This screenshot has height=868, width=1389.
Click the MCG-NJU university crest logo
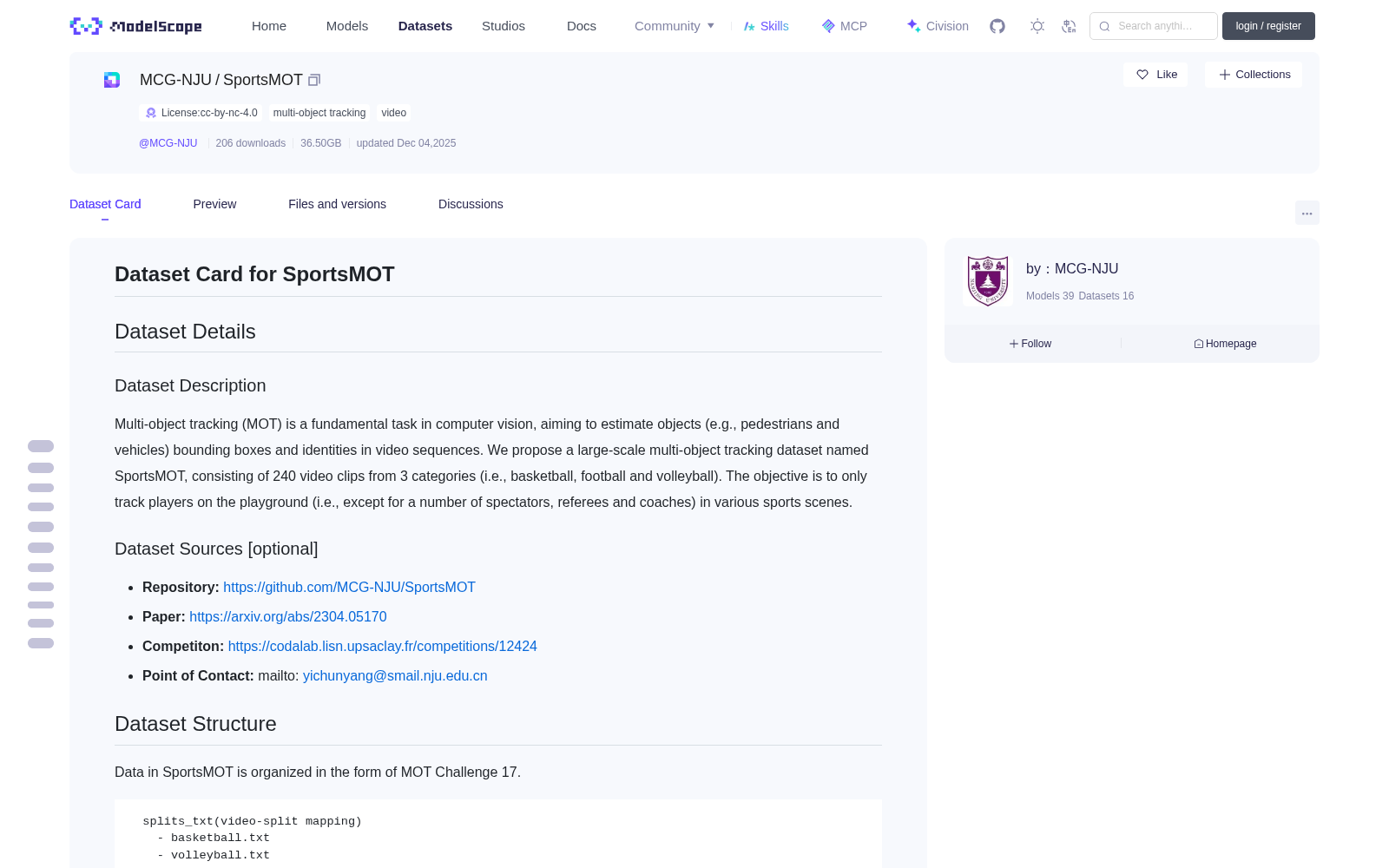[x=988, y=280]
